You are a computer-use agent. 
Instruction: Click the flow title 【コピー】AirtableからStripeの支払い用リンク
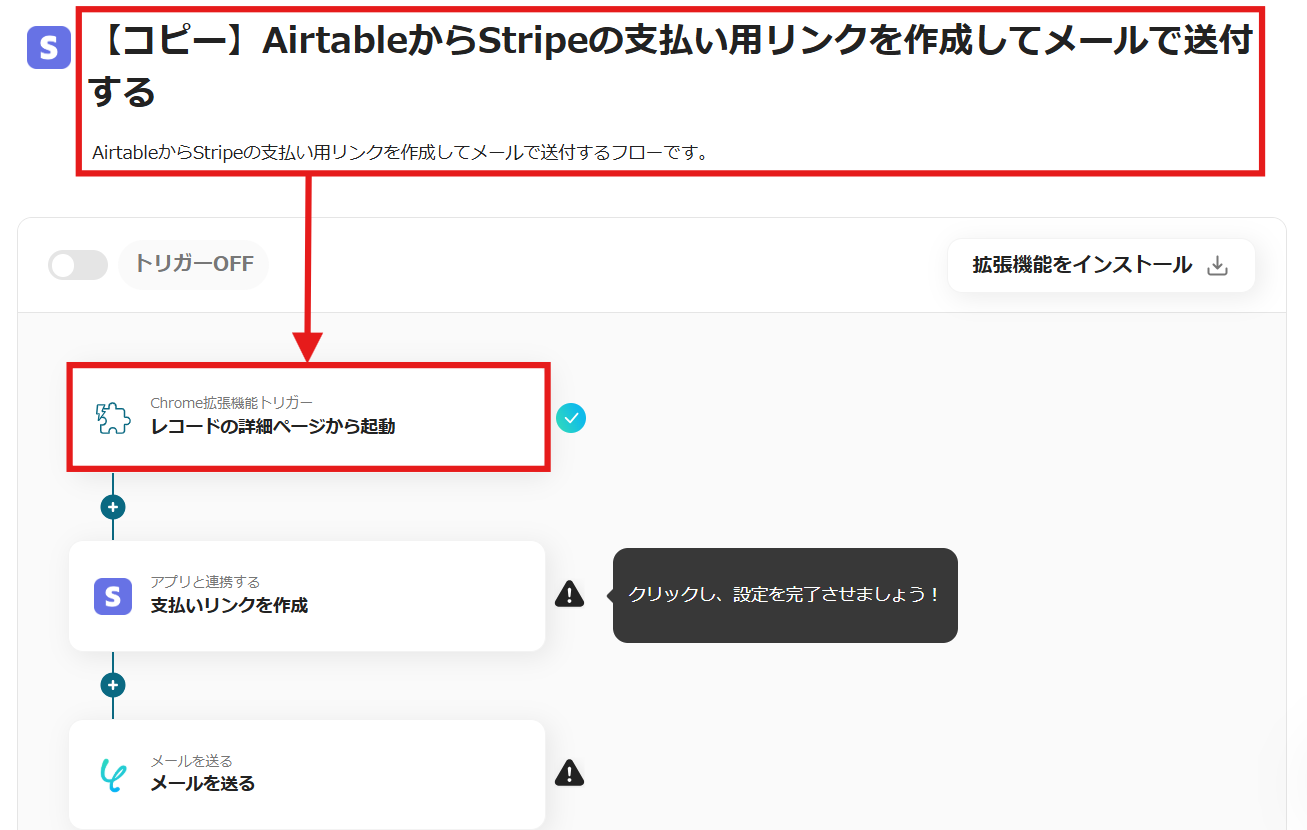pyautogui.click(x=670, y=66)
